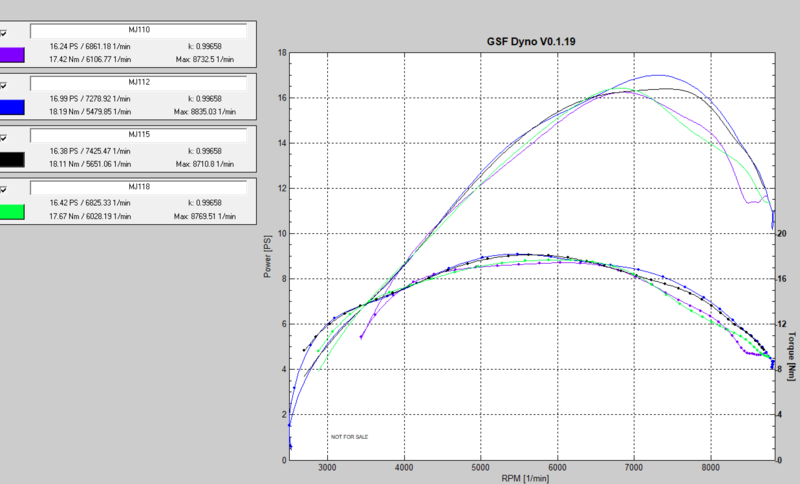Image resolution: width=800 pixels, height=484 pixels.
Task: Click the green MJ118 color swatch
Action: point(12,212)
